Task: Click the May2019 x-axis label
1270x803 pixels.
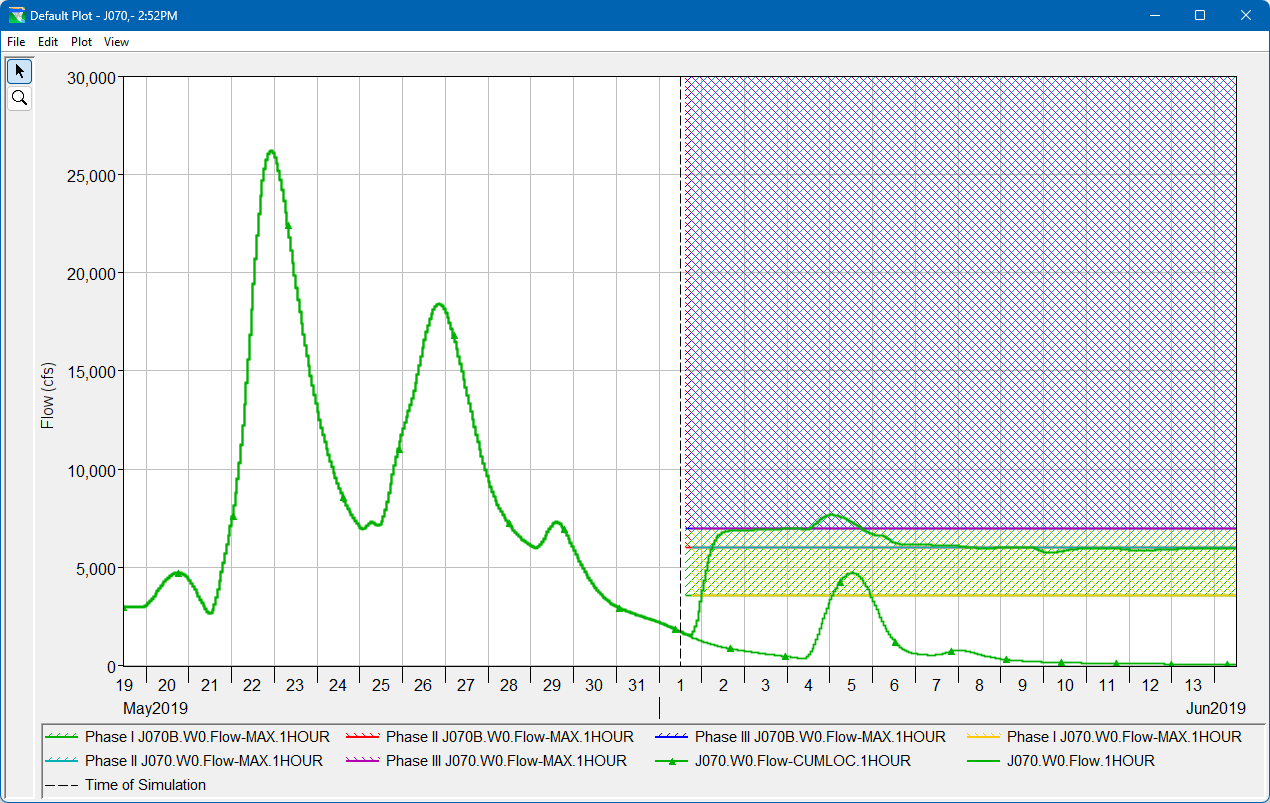Action: [x=156, y=708]
